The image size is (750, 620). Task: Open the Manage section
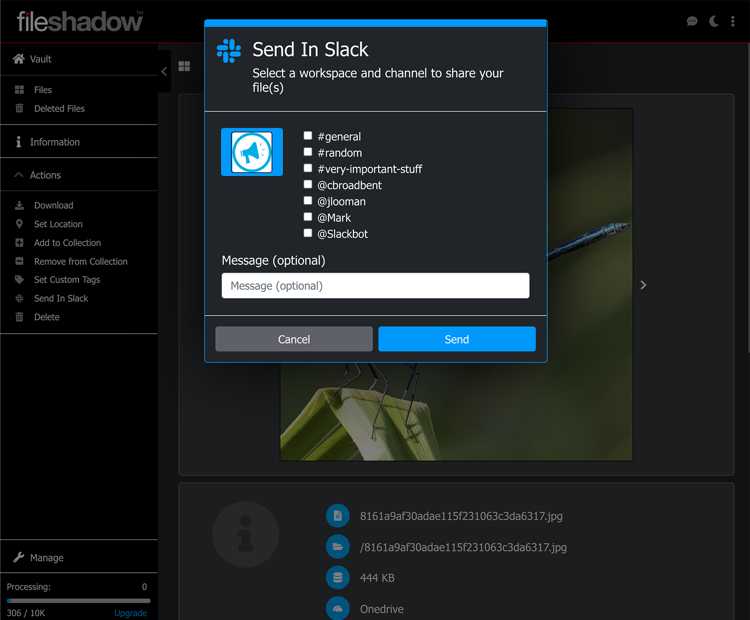[46, 558]
